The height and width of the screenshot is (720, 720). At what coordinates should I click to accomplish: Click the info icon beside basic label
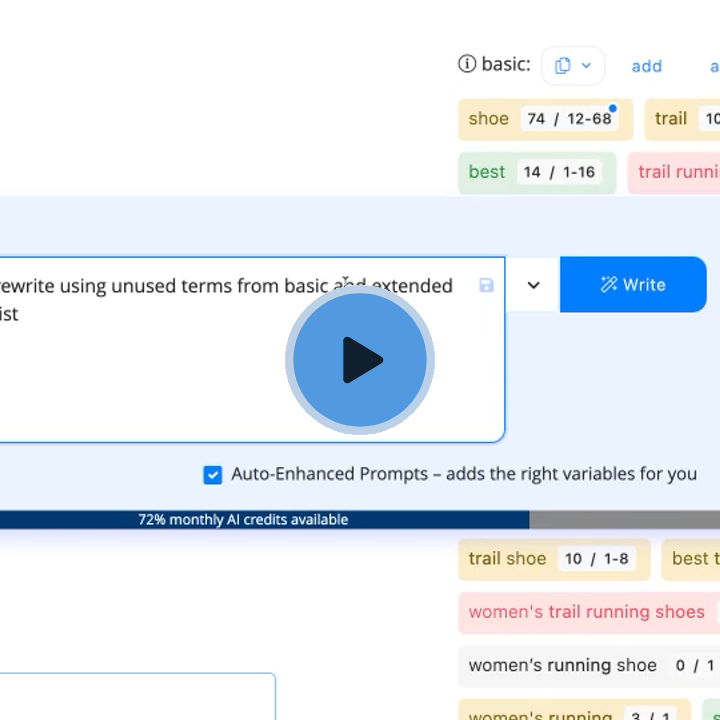point(467,64)
